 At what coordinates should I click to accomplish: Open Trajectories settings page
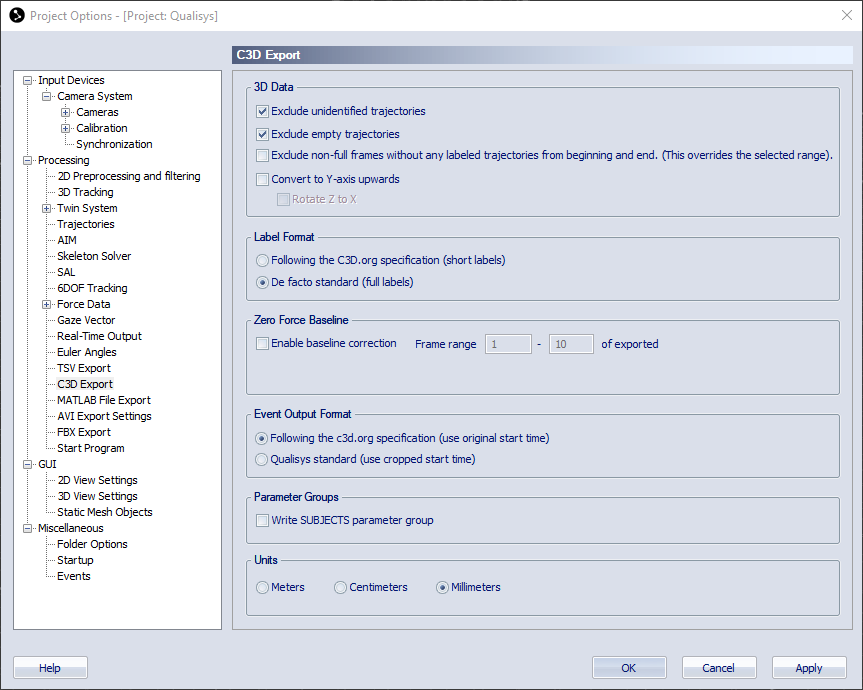coord(86,224)
